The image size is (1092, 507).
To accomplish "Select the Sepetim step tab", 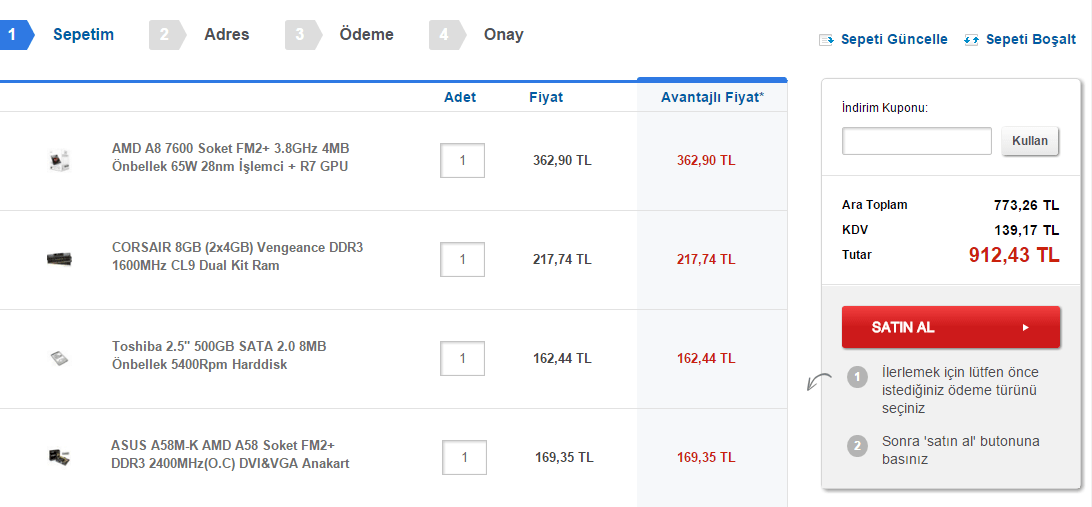I will tap(83, 35).
